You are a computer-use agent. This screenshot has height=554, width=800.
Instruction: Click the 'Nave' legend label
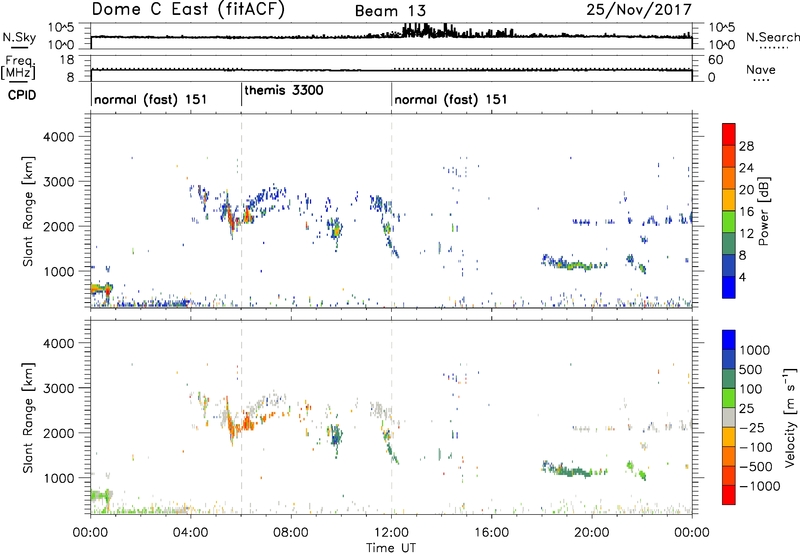click(761, 70)
